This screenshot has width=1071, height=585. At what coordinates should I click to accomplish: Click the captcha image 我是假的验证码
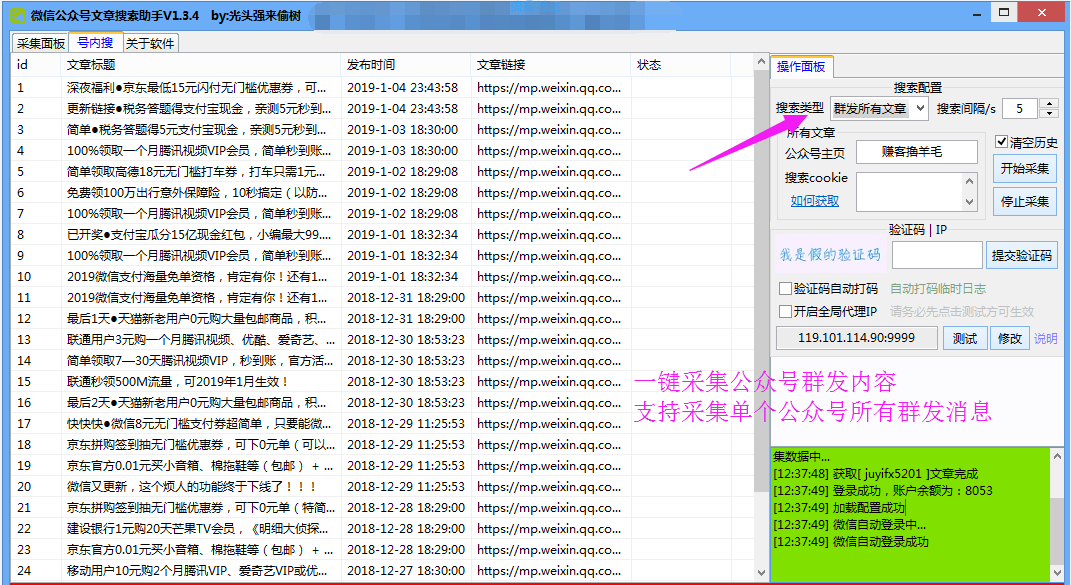(x=830, y=255)
